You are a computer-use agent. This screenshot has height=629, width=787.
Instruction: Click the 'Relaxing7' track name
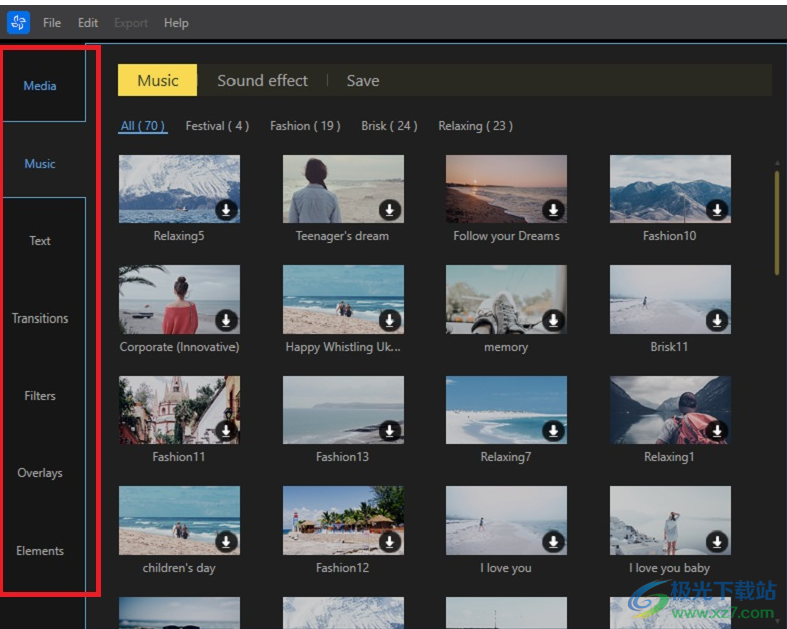click(505, 457)
